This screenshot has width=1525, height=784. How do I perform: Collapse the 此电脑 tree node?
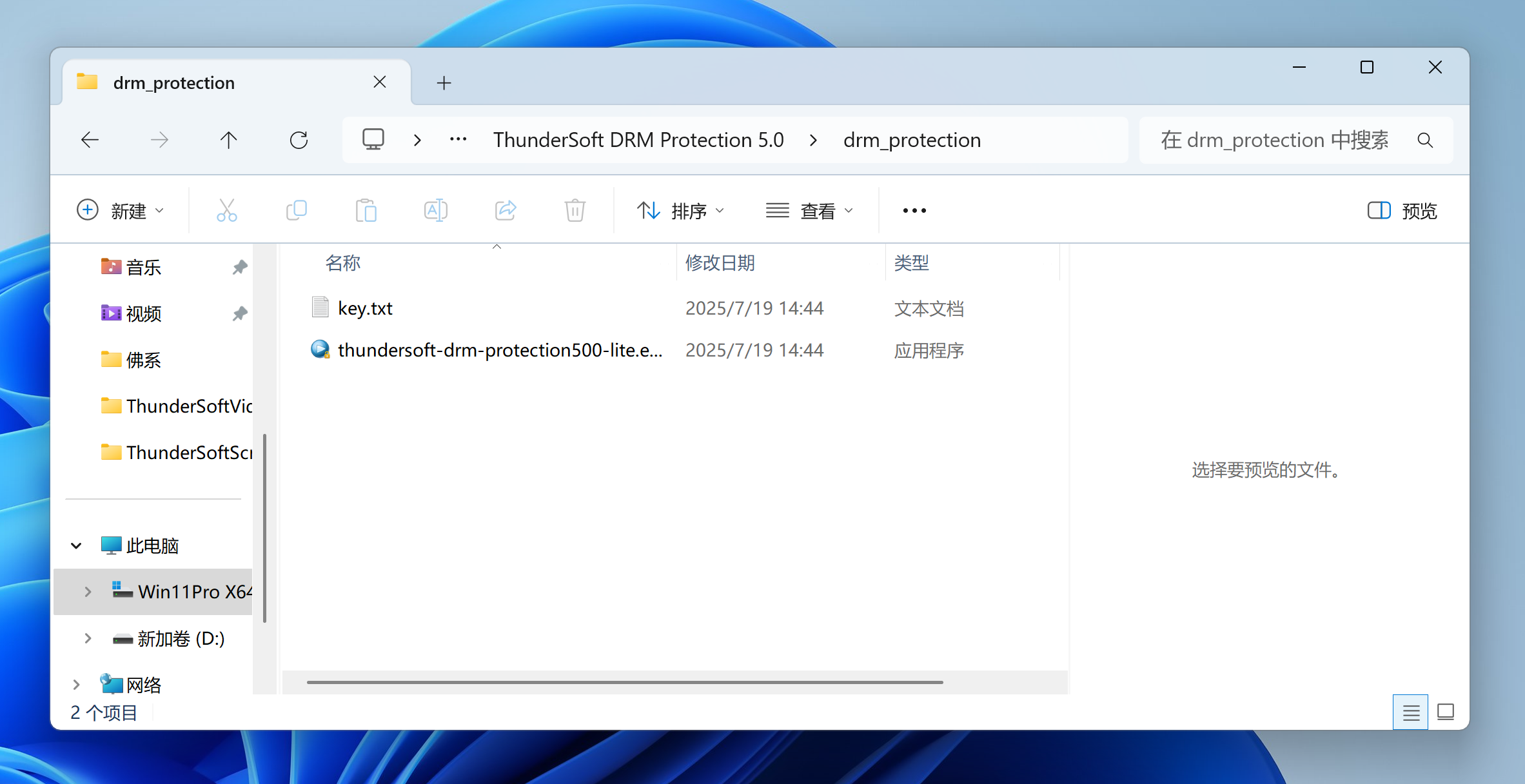pyautogui.click(x=76, y=545)
